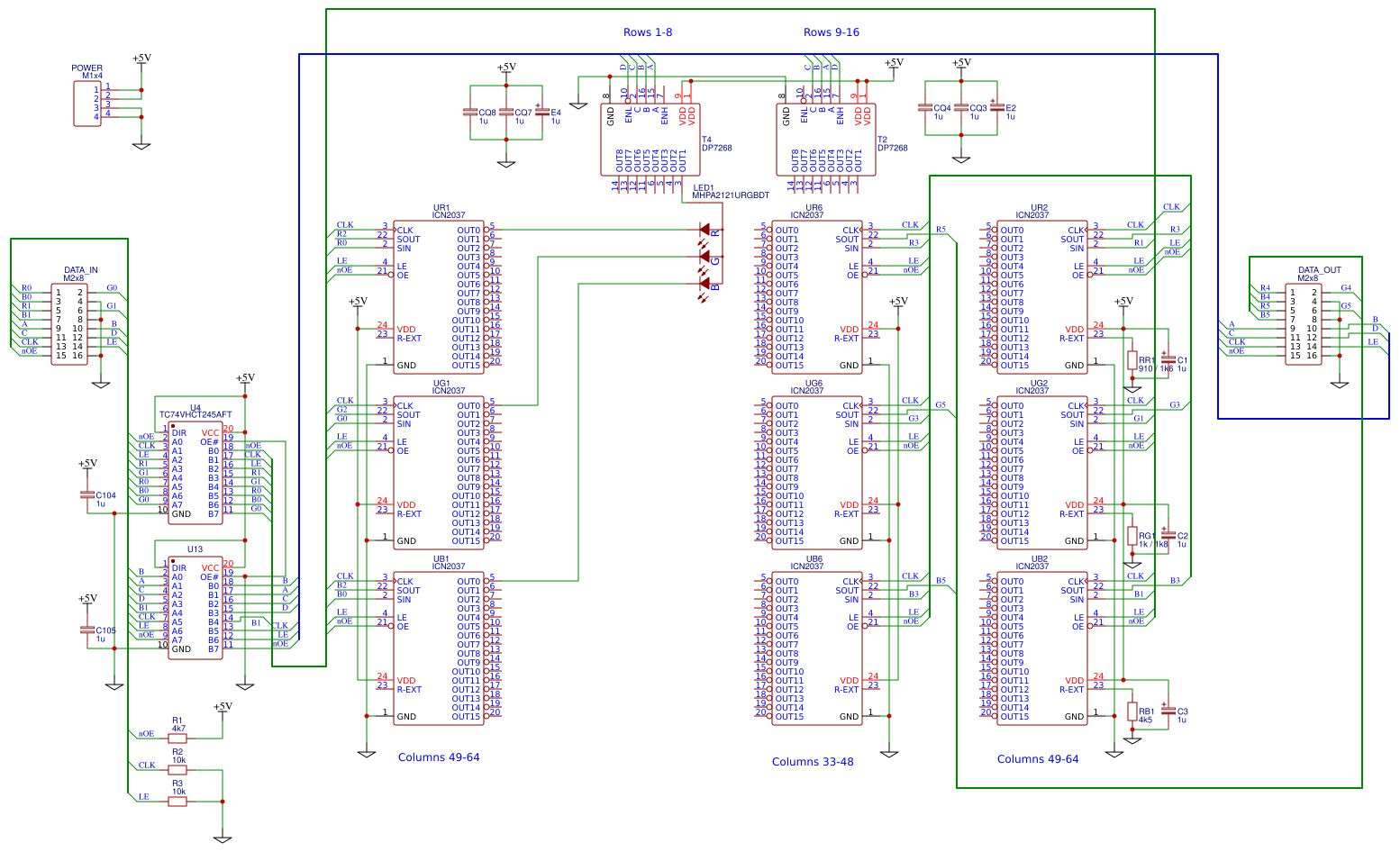This screenshot has height=852, width=1400.
Task: Select the "4k7" value of R1
Action: 178,729
